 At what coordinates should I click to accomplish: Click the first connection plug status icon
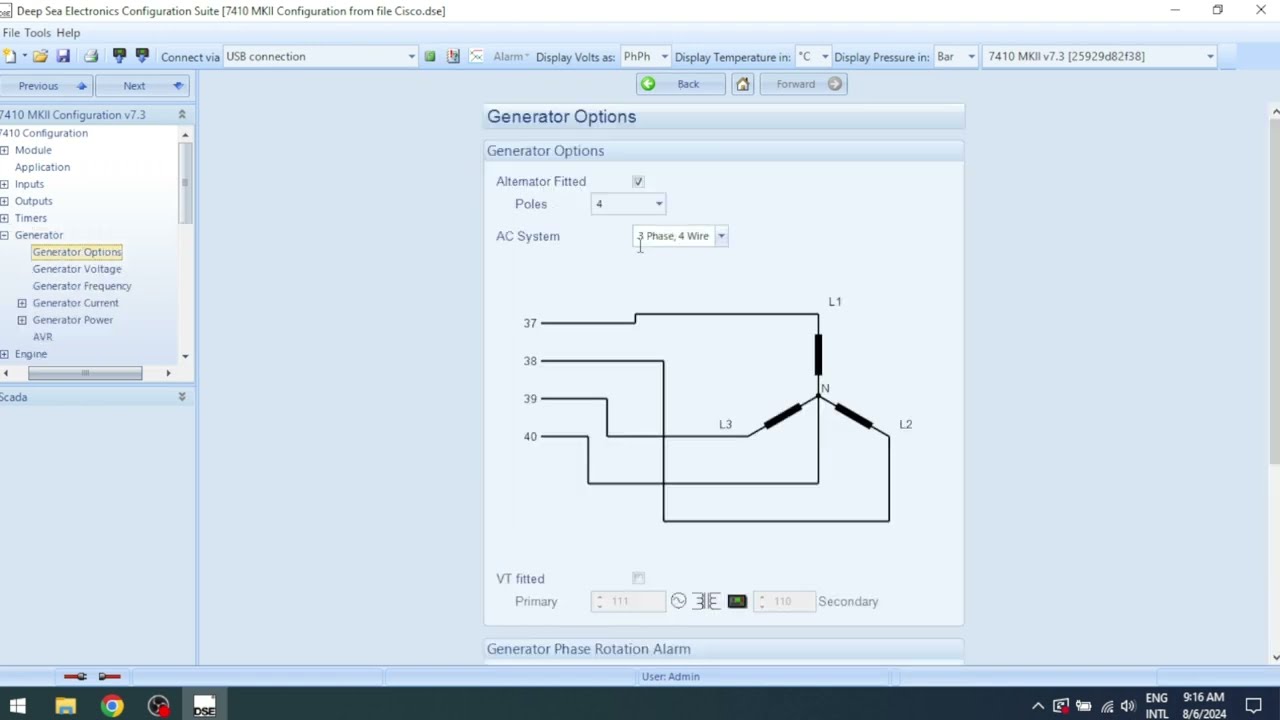click(x=75, y=677)
